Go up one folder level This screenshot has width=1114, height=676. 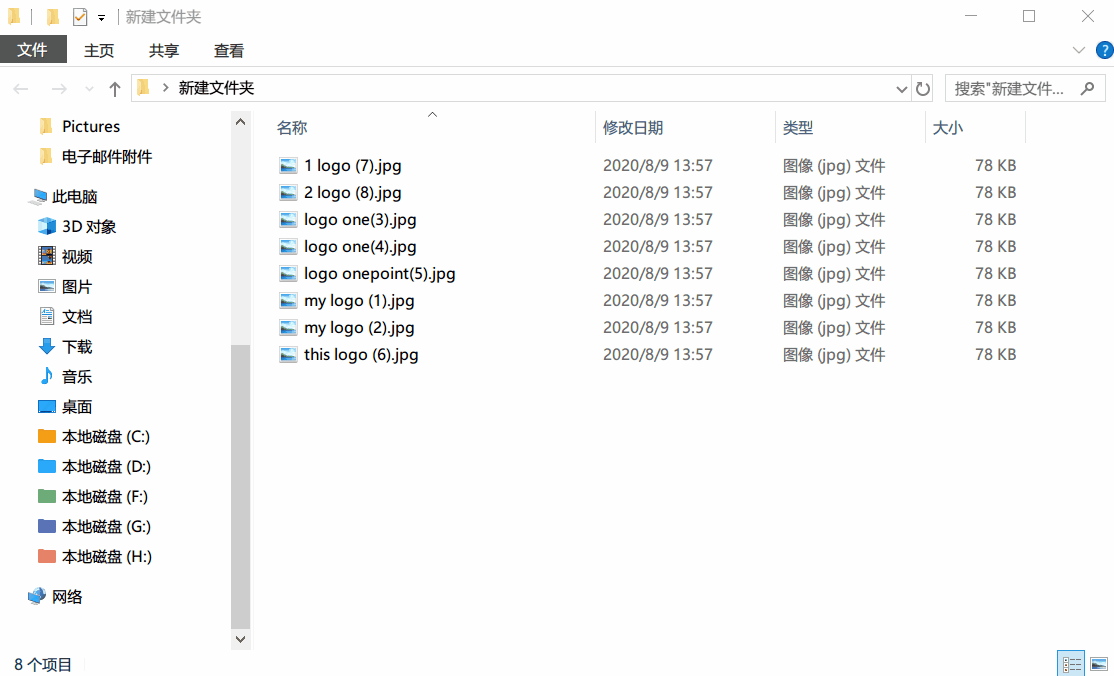114,89
